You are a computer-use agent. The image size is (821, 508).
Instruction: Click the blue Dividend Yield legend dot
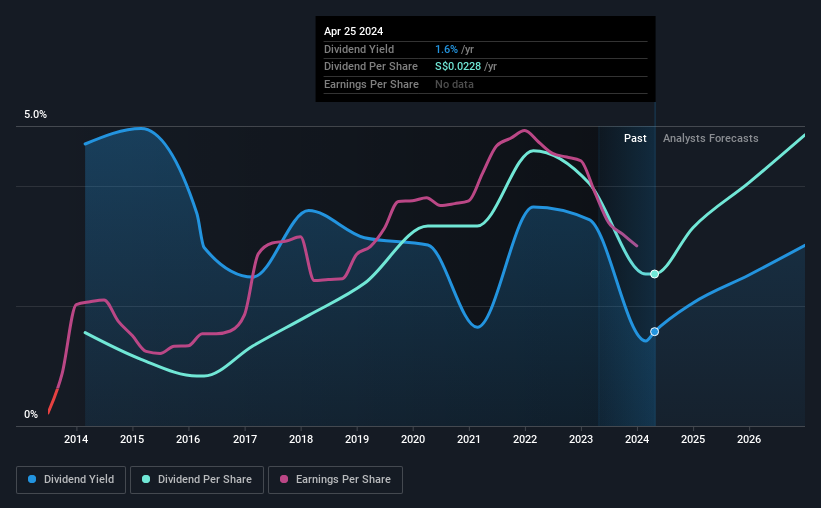32,479
